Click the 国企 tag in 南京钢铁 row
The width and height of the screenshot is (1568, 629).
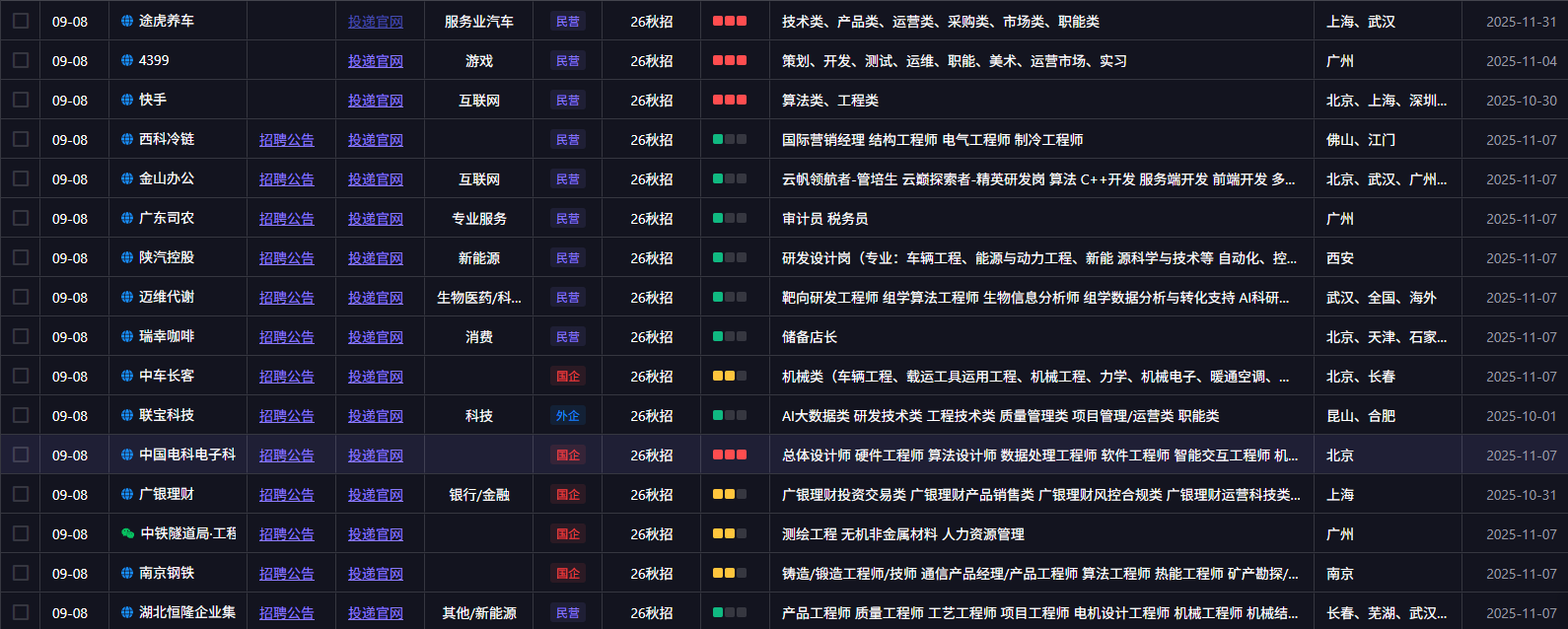(x=568, y=573)
